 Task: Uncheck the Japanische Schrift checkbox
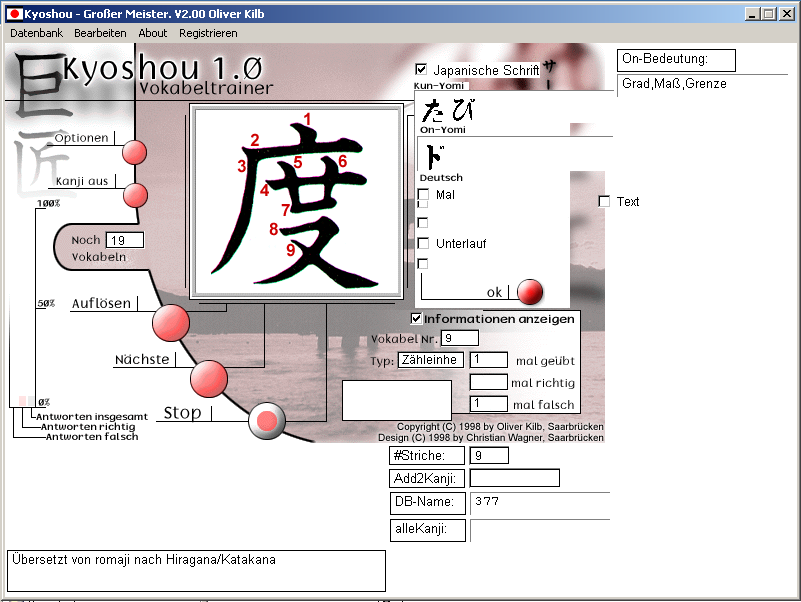tap(421, 70)
